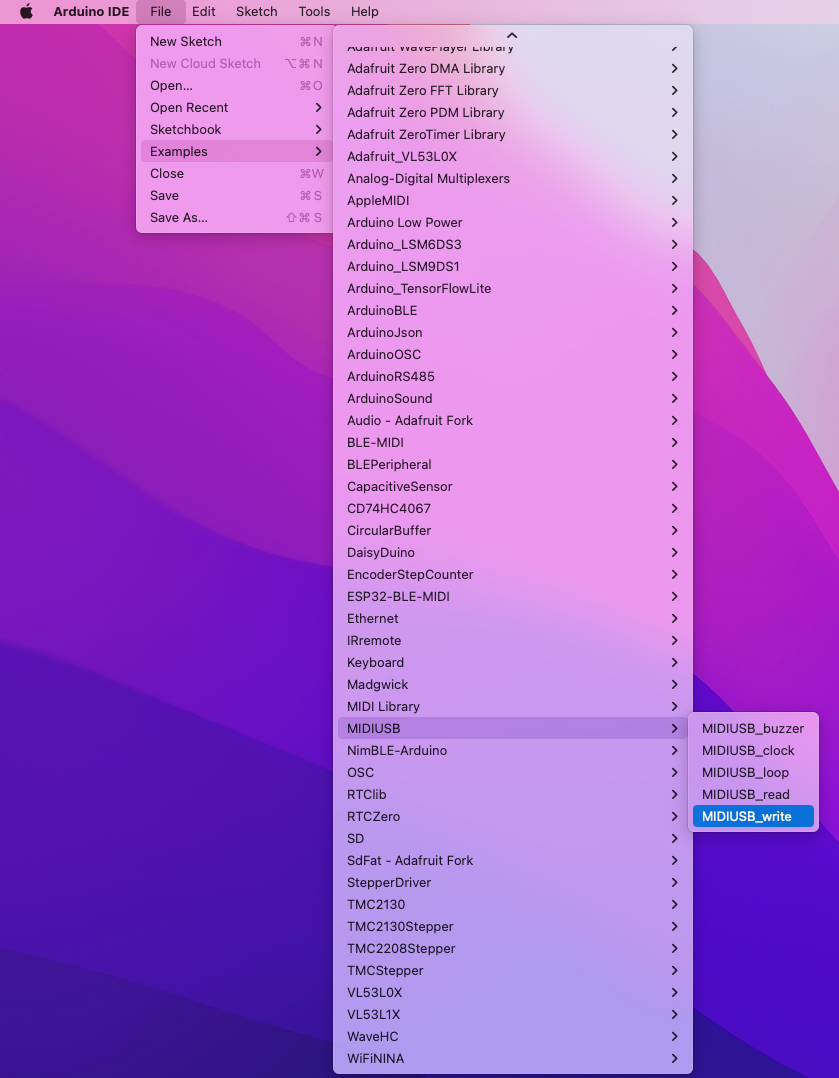Expand Arduino_LSM9DS1 examples

tap(512, 266)
